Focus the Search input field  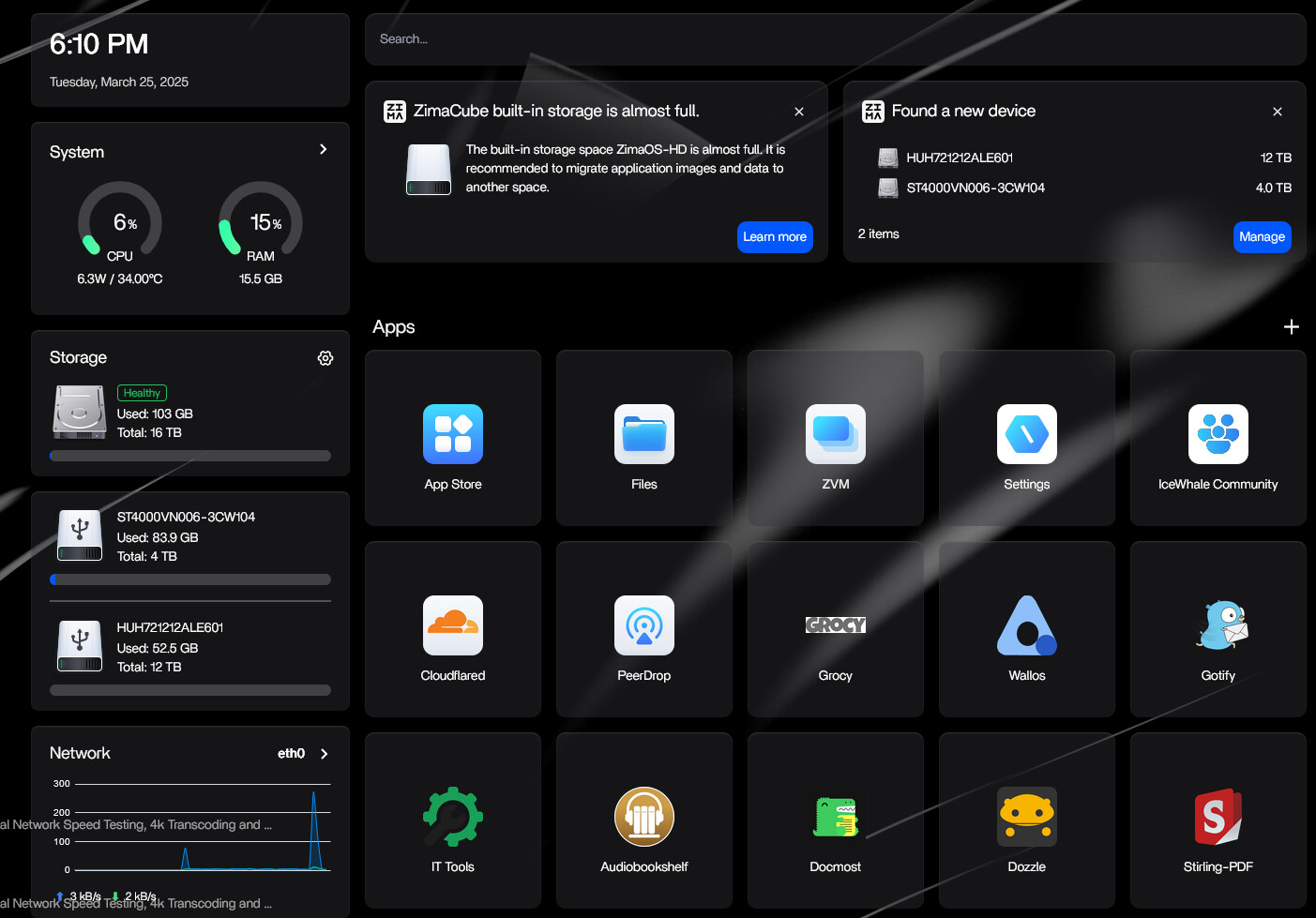click(836, 39)
